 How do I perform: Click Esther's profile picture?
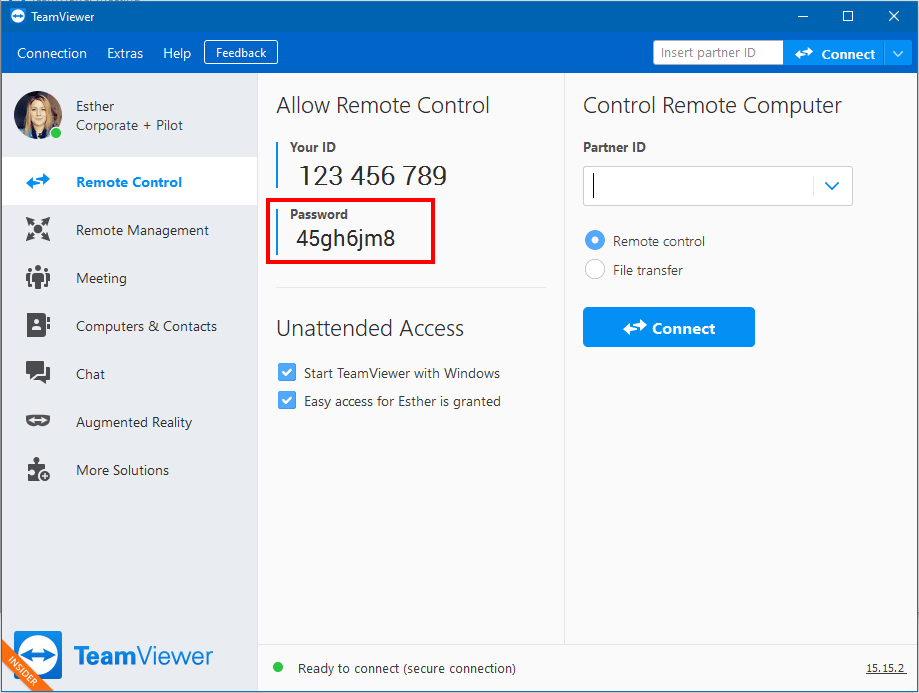38,115
